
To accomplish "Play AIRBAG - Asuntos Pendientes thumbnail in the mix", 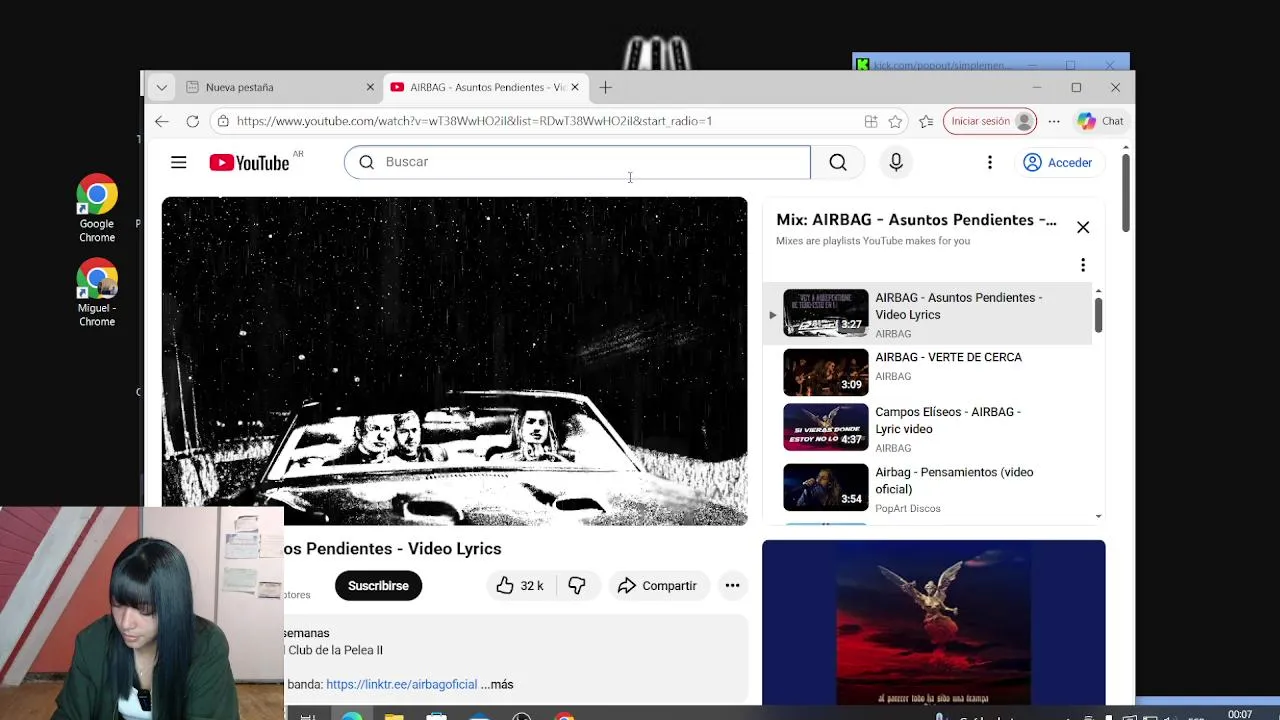I will (826, 313).
